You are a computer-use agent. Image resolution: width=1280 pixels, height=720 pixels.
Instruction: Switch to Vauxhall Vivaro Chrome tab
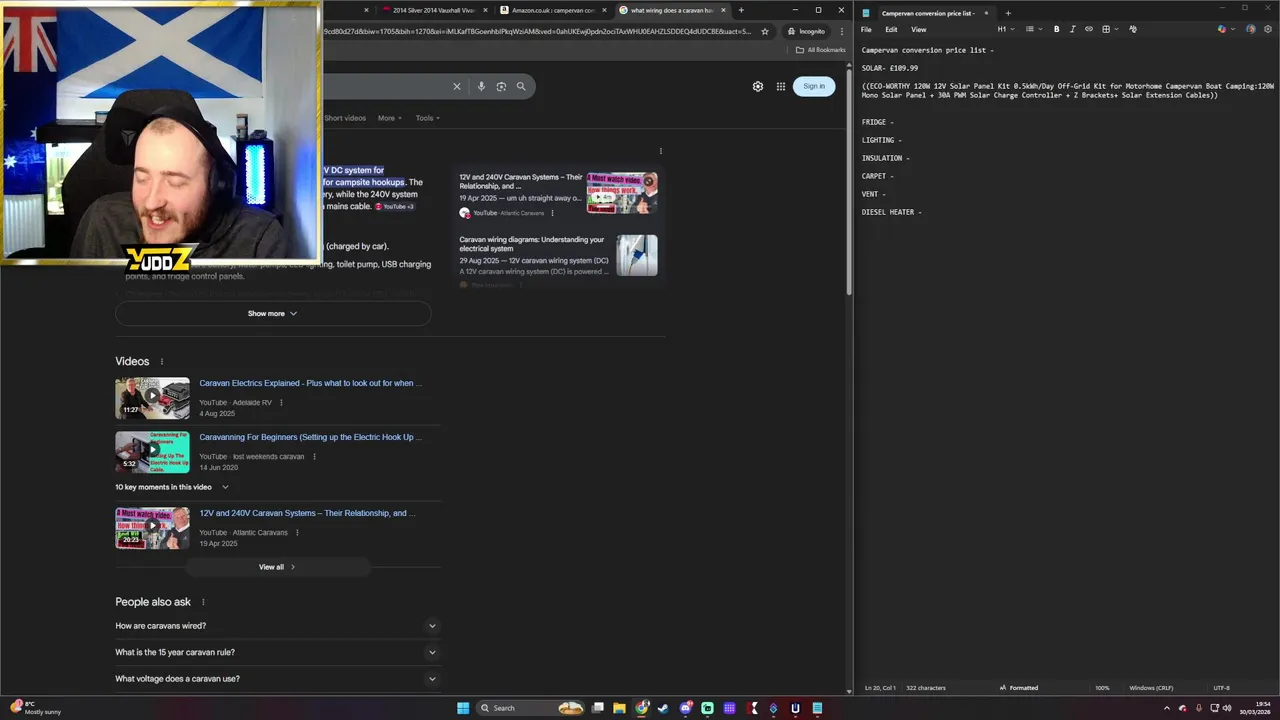[432, 10]
